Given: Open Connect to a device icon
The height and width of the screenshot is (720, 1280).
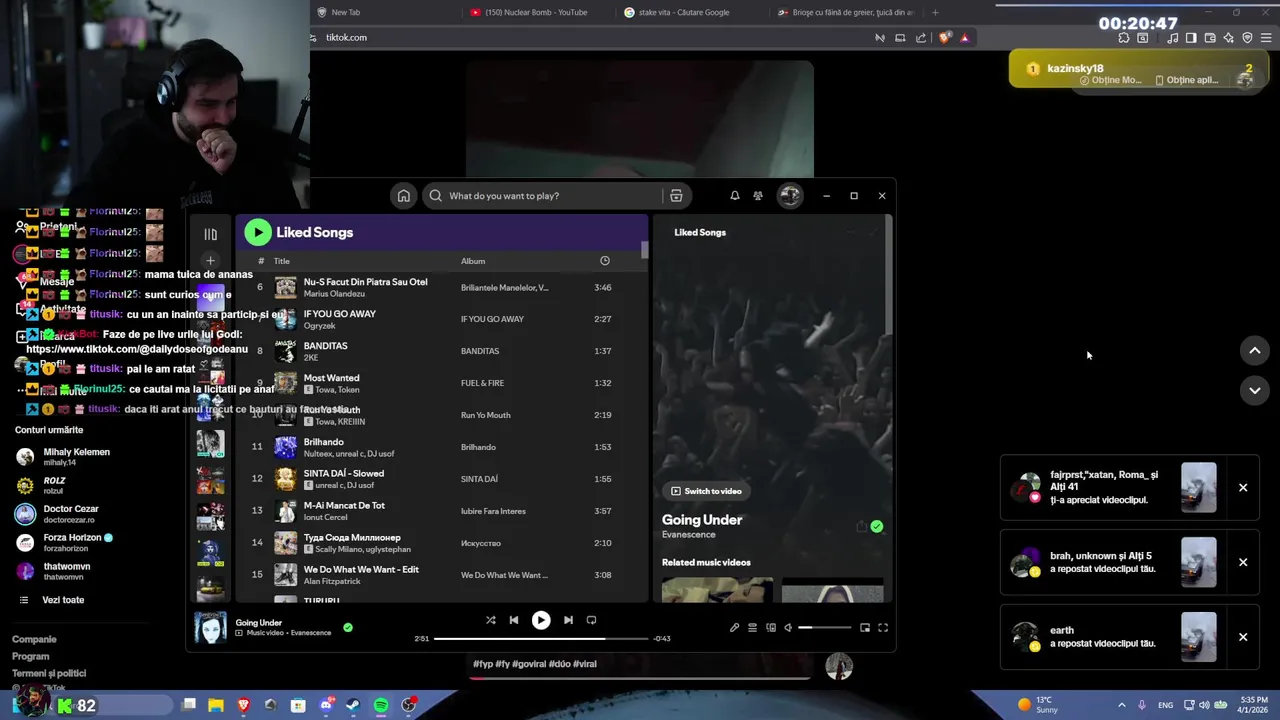Looking at the screenshot, I should pyautogui.click(x=770, y=628).
